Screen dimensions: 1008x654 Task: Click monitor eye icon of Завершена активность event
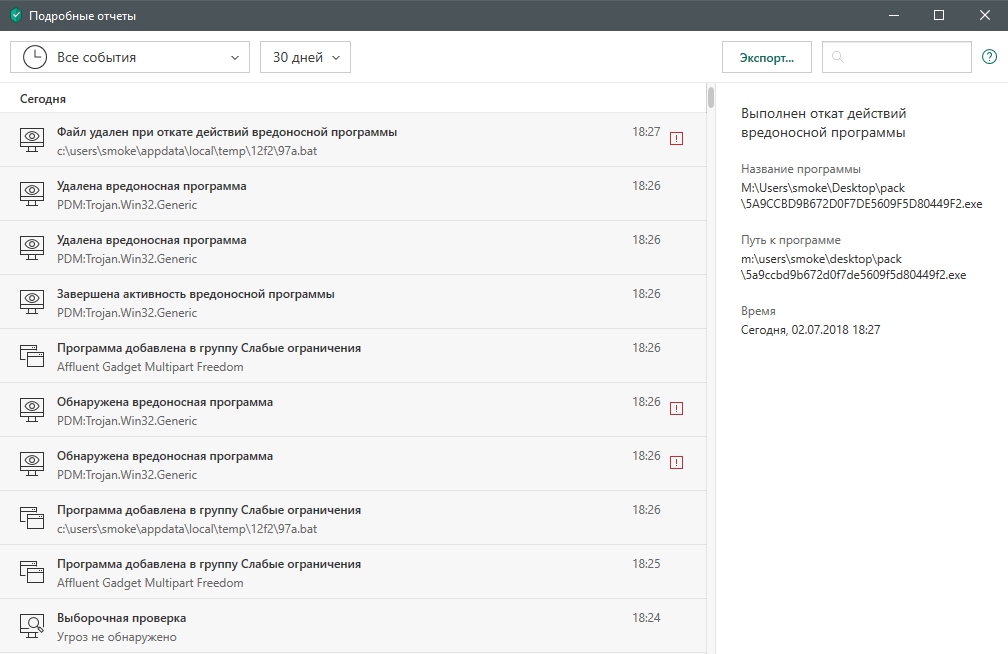33,302
